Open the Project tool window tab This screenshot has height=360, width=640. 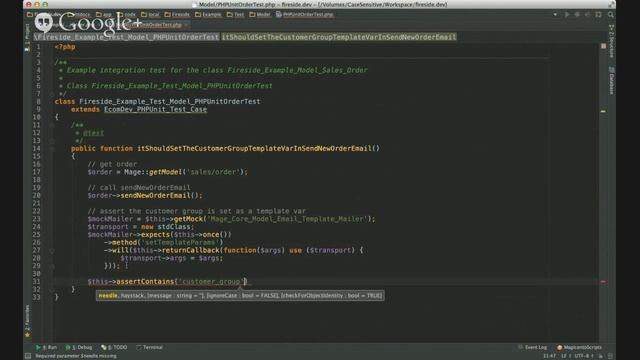tap(27, 37)
